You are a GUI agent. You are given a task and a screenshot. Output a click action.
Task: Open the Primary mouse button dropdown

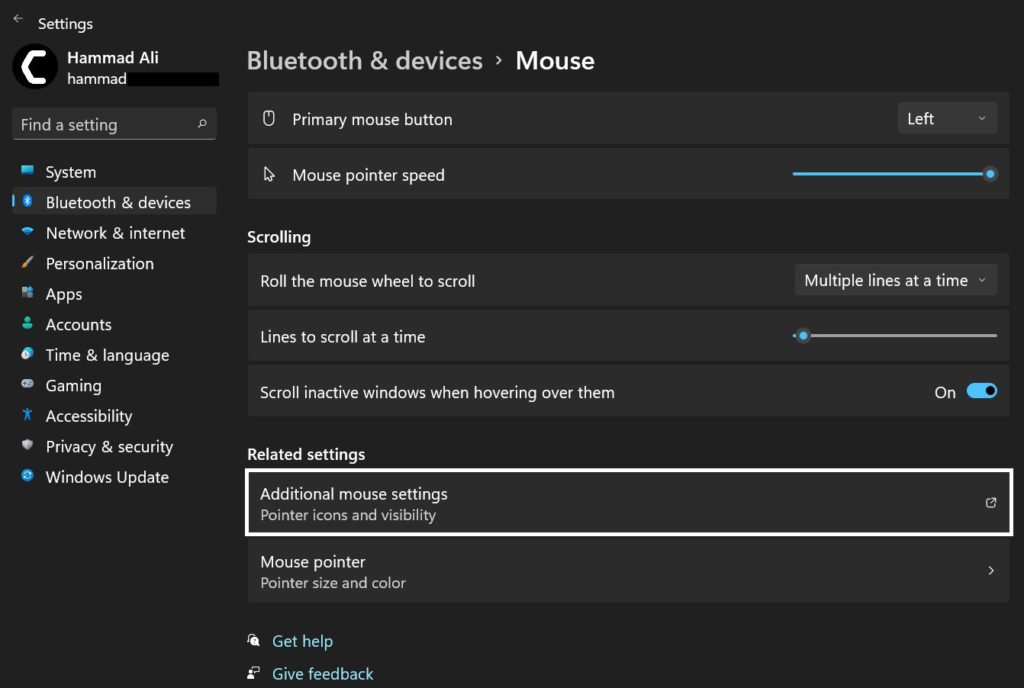click(x=945, y=117)
